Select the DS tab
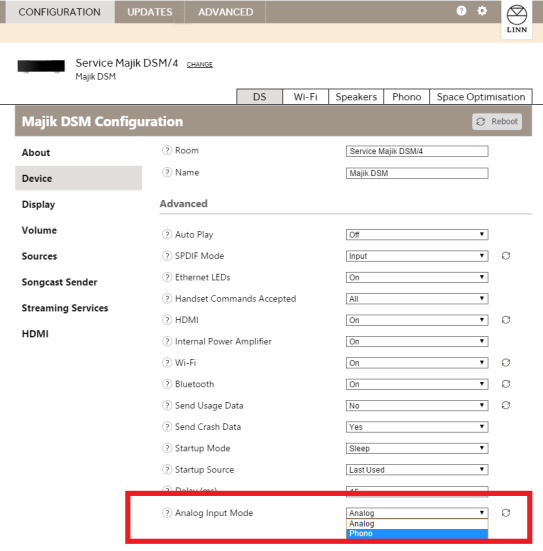 tap(260, 97)
